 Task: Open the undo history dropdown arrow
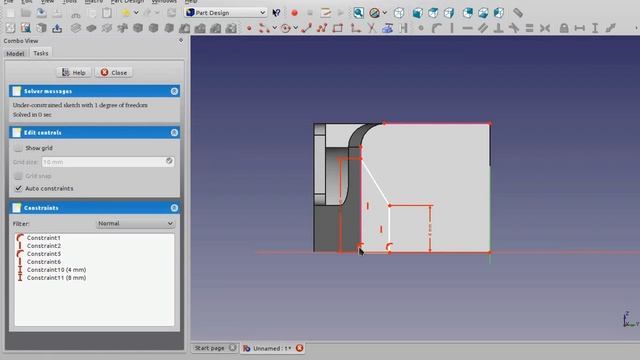click(136, 13)
